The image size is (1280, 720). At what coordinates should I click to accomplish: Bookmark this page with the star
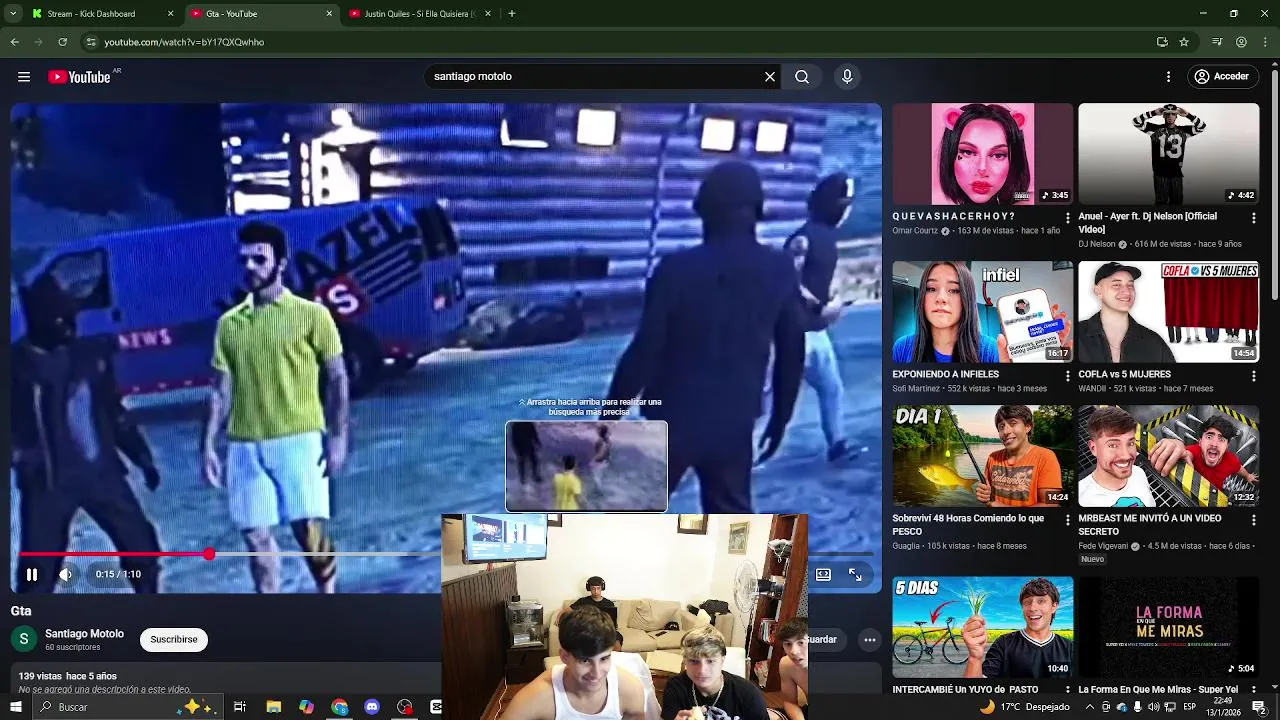click(x=1184, y=42)
